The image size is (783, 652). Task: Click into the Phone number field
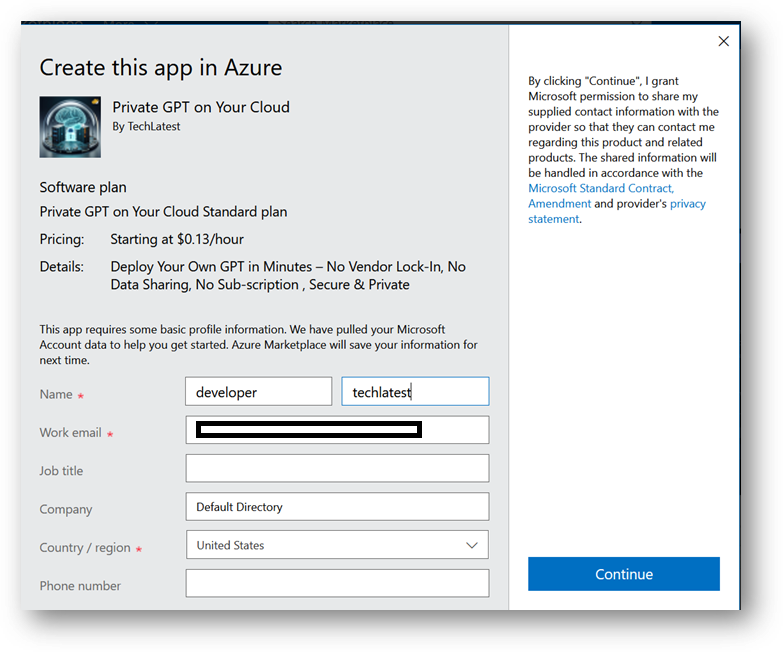tap(337, 583)
